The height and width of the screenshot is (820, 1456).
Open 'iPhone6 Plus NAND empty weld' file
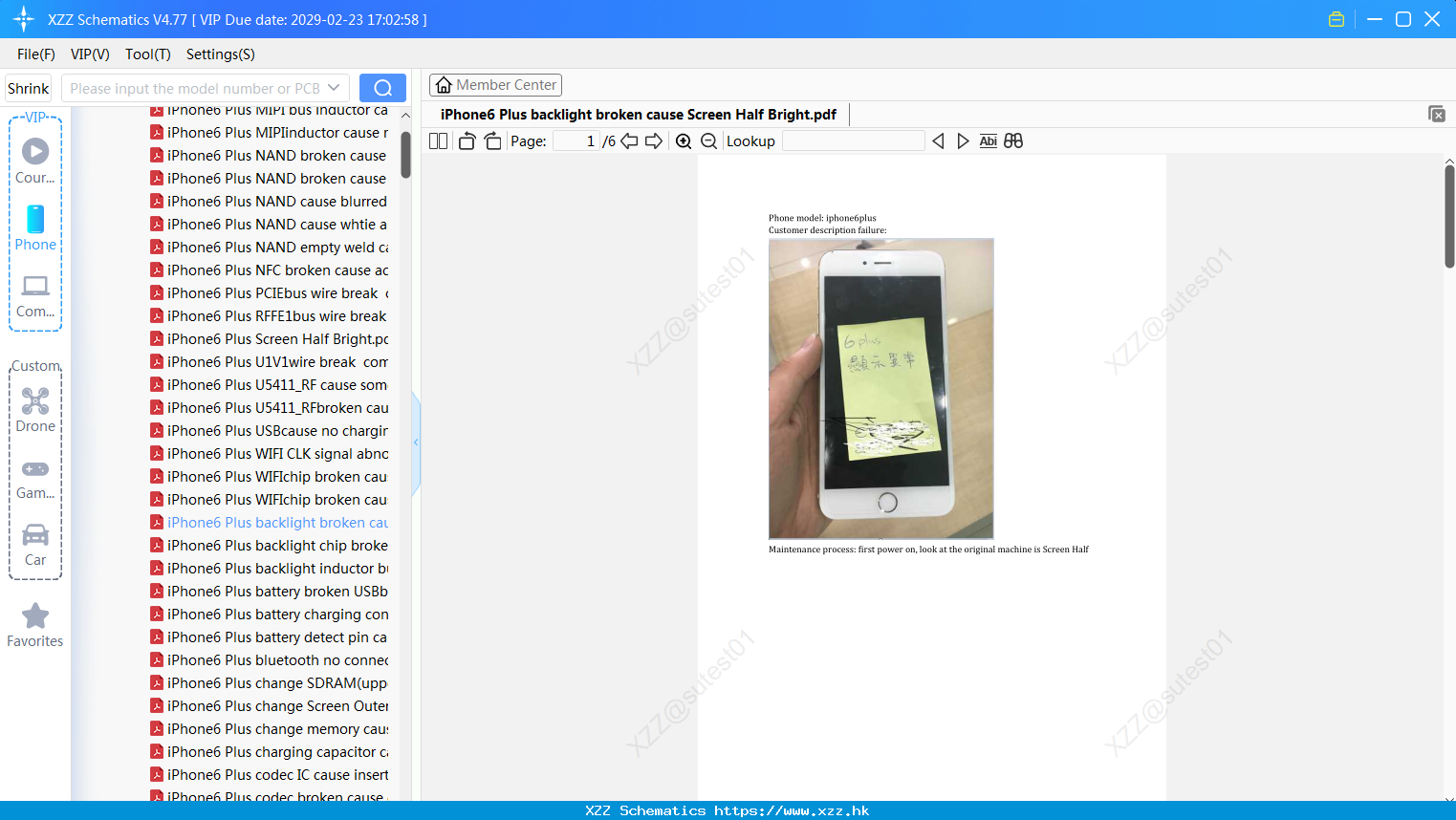[x=269, y=248]
